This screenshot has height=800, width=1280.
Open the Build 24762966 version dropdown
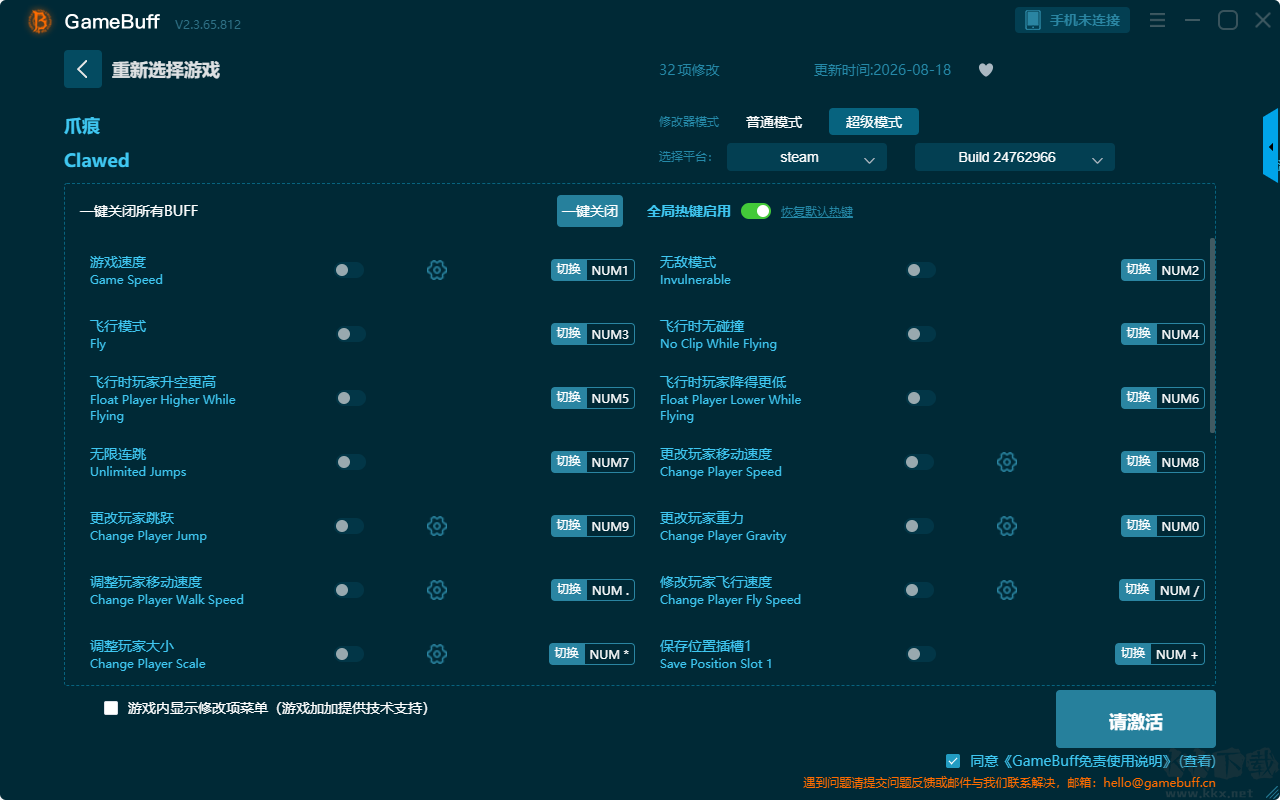coord(1015,157)
